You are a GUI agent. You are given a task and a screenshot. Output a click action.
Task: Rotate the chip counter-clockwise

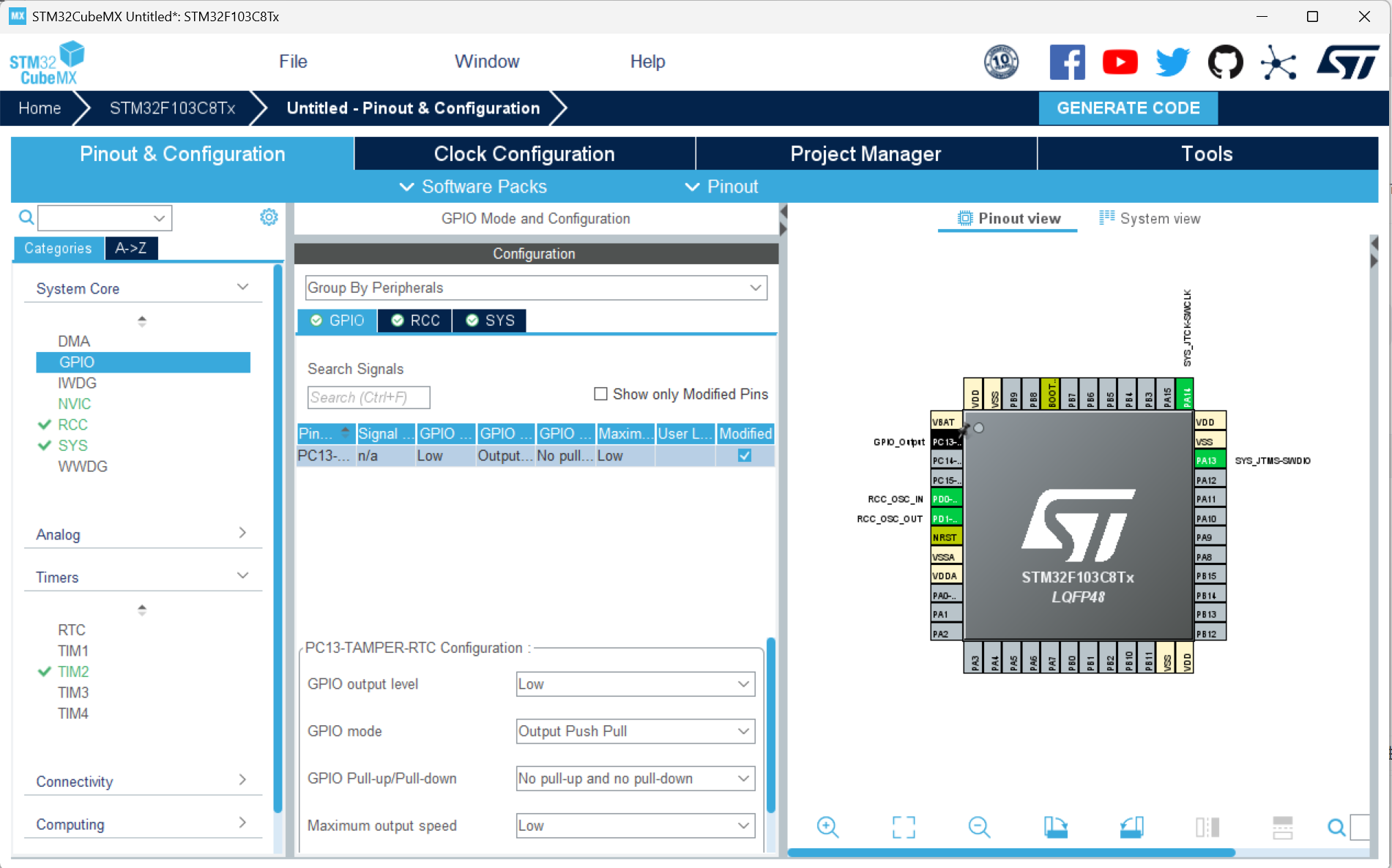[1131, 827]
